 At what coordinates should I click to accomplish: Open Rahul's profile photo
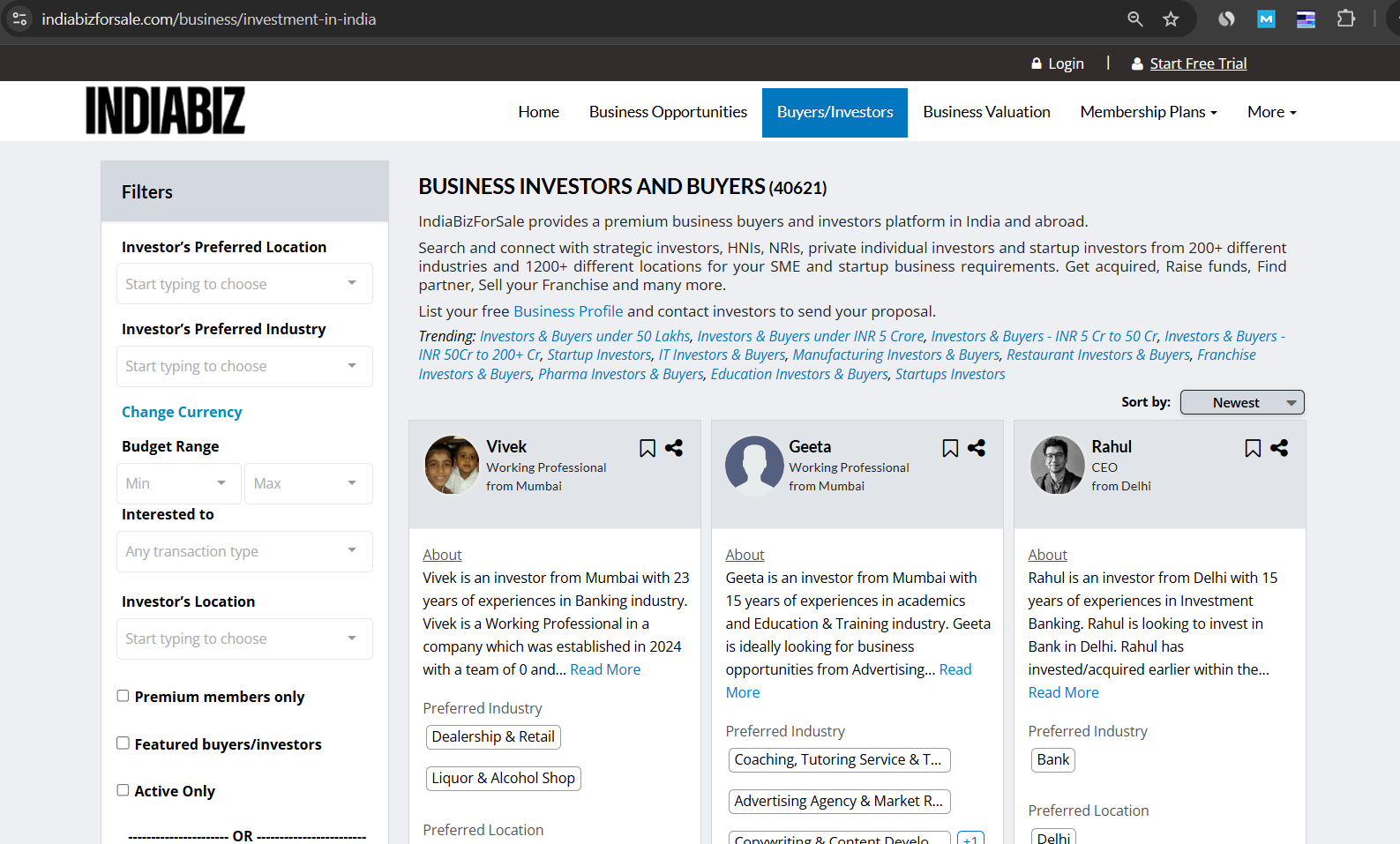1058,465
